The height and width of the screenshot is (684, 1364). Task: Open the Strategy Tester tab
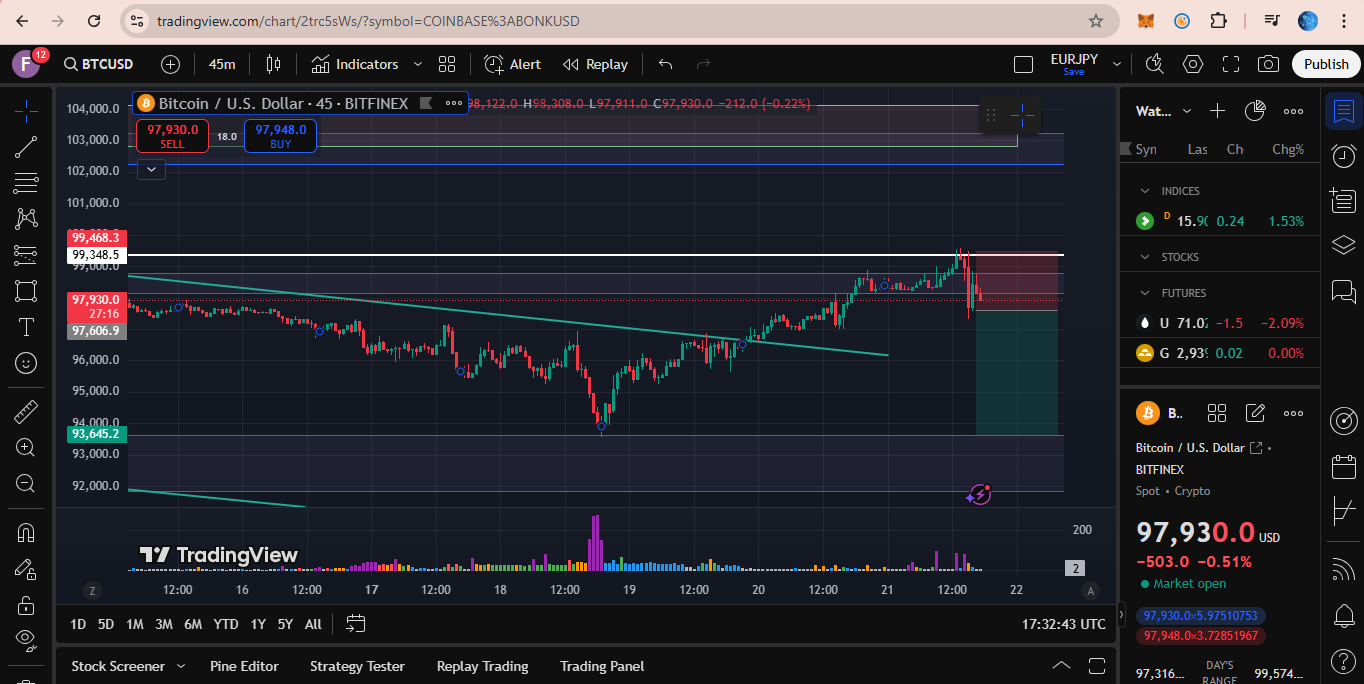pyautogui.click(x=357, y=666)
